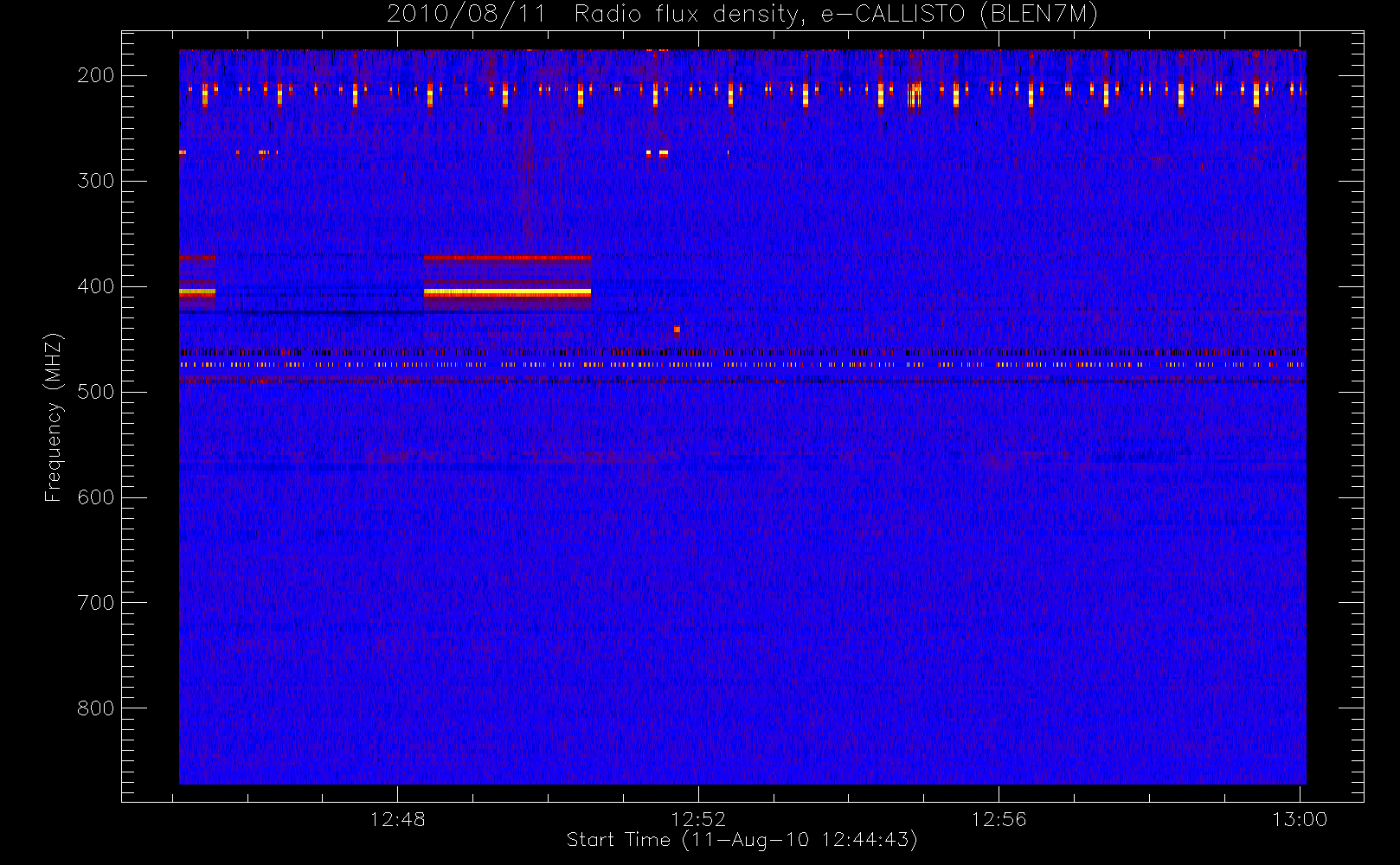Click the 200 frequency tick label
This screenshot has width=1400, height=865.
click(x=96, y=75)
